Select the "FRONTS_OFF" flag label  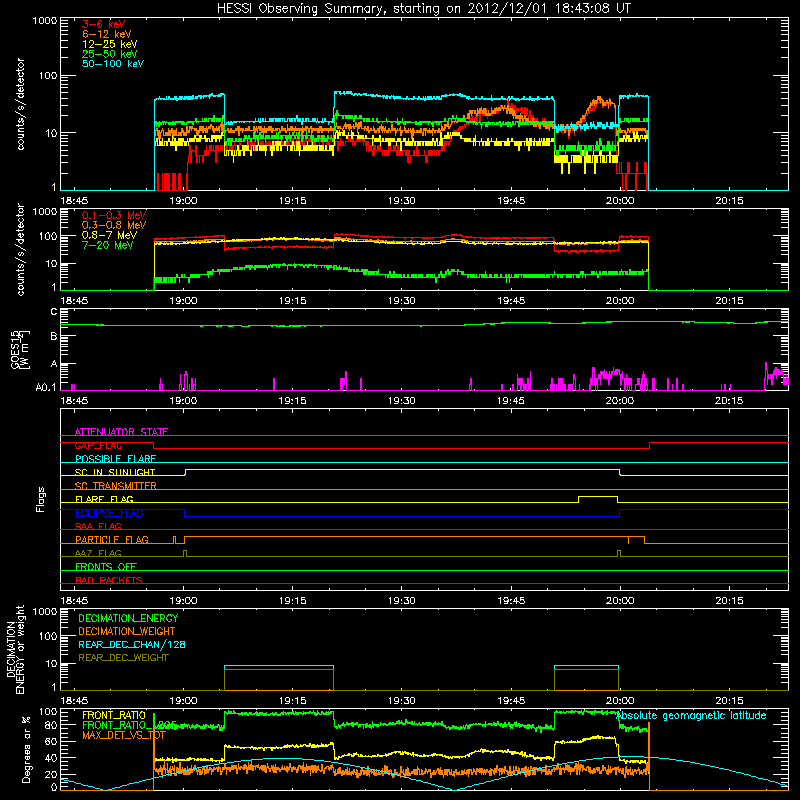point(106,566)
